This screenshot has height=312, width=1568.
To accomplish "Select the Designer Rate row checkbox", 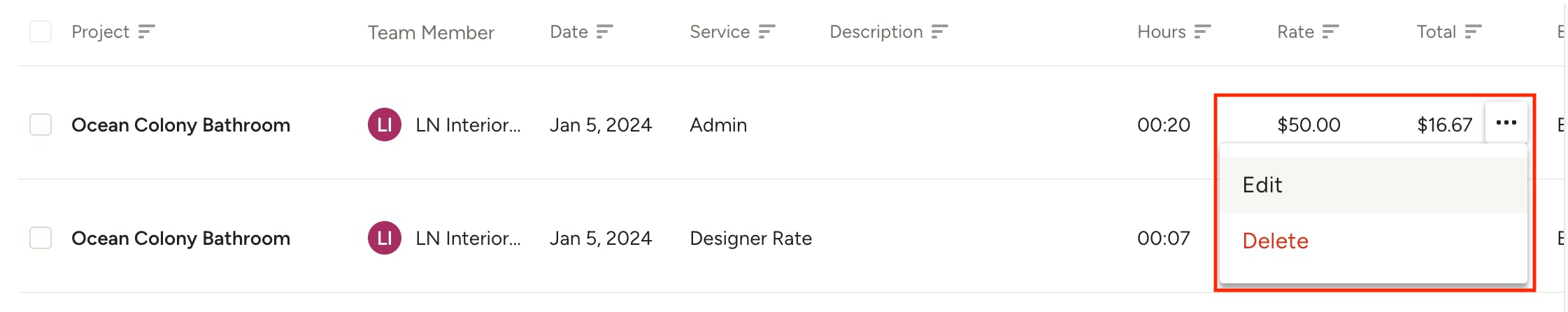I will tap(41, 238).
